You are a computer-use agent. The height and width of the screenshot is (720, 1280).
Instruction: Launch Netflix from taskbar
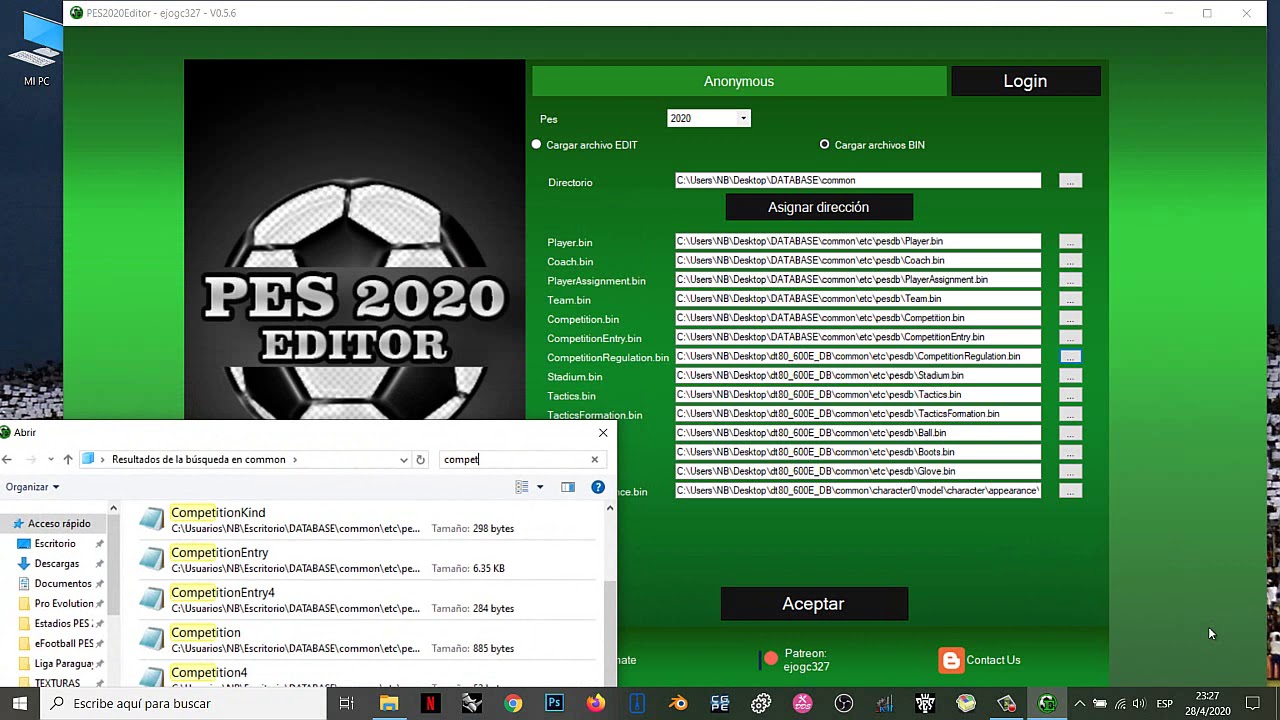[x=430, y=703]
